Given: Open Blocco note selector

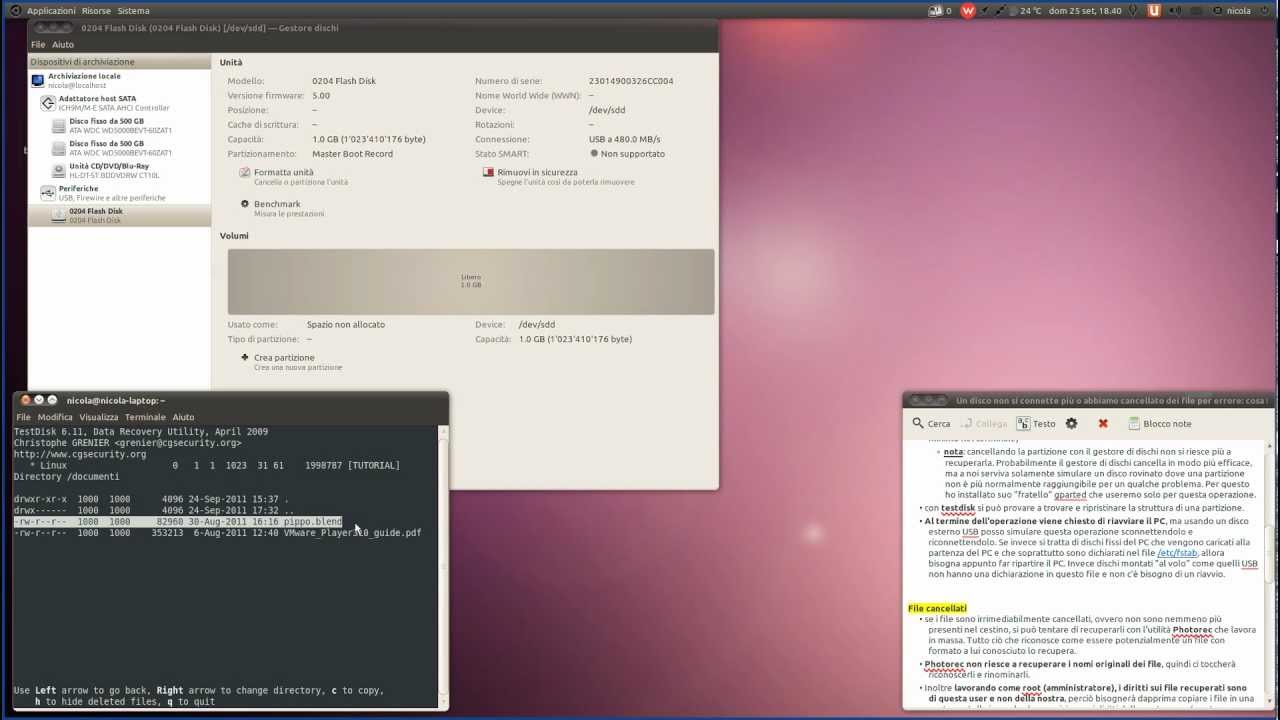Looking at the screenshot, I should [1159, 424].
